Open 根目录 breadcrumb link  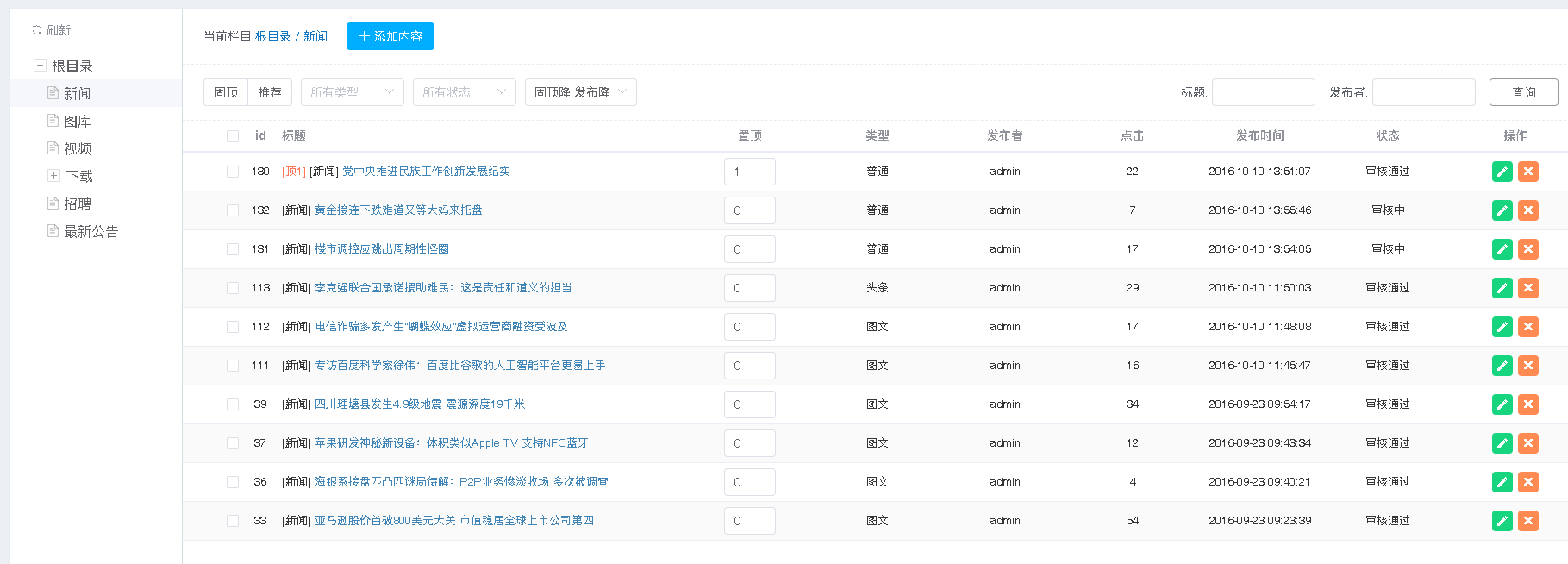[273, 36]
